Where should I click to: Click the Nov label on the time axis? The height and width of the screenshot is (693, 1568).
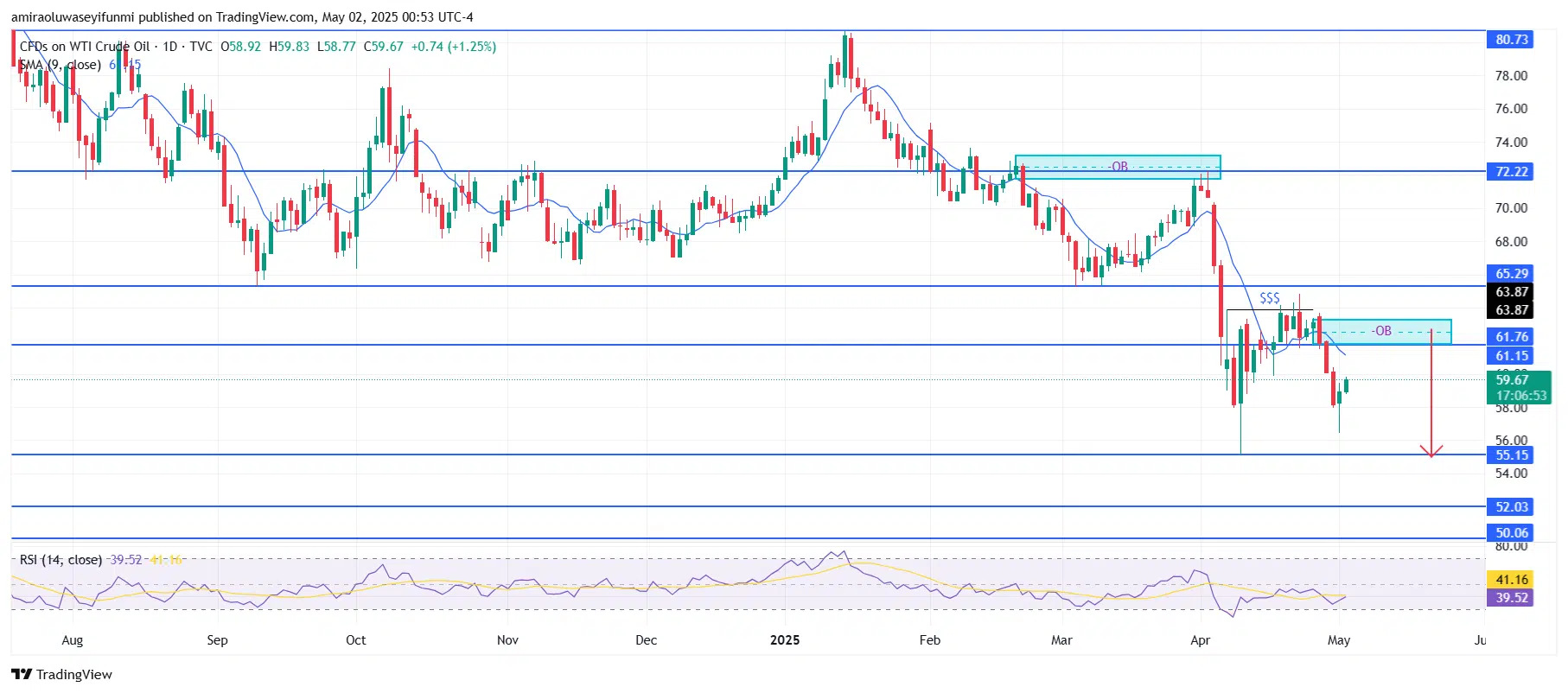(x=507, y=640)
